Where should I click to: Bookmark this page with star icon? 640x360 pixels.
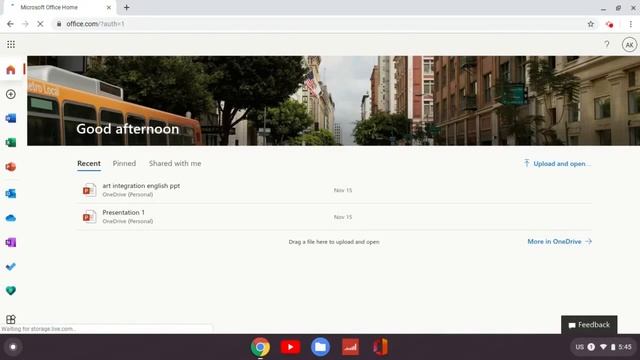pos(591,24)
